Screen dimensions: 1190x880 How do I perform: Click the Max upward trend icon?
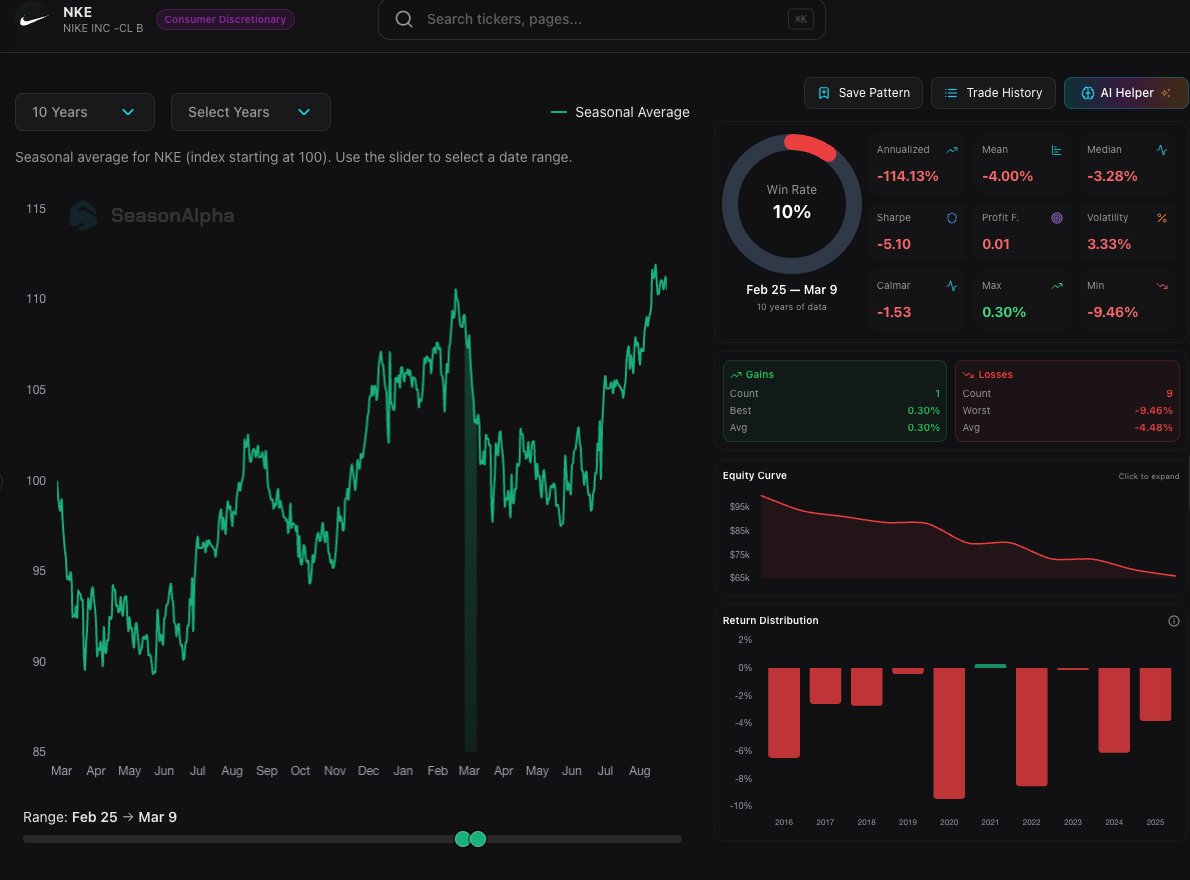click(1056, 286)
